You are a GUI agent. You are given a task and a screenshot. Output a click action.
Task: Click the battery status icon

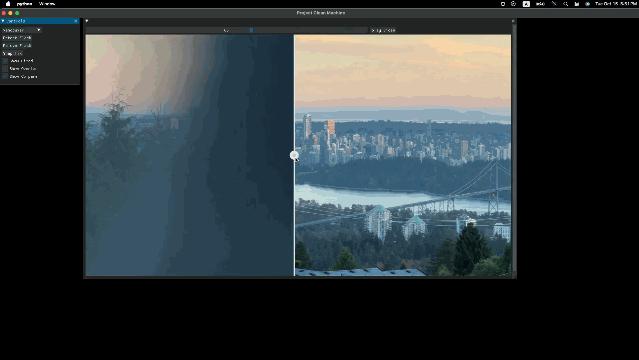point(540,4)
